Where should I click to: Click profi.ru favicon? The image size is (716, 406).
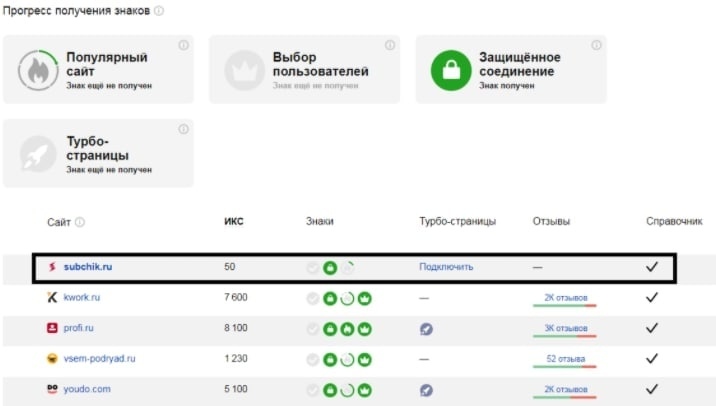pos(52,328)
